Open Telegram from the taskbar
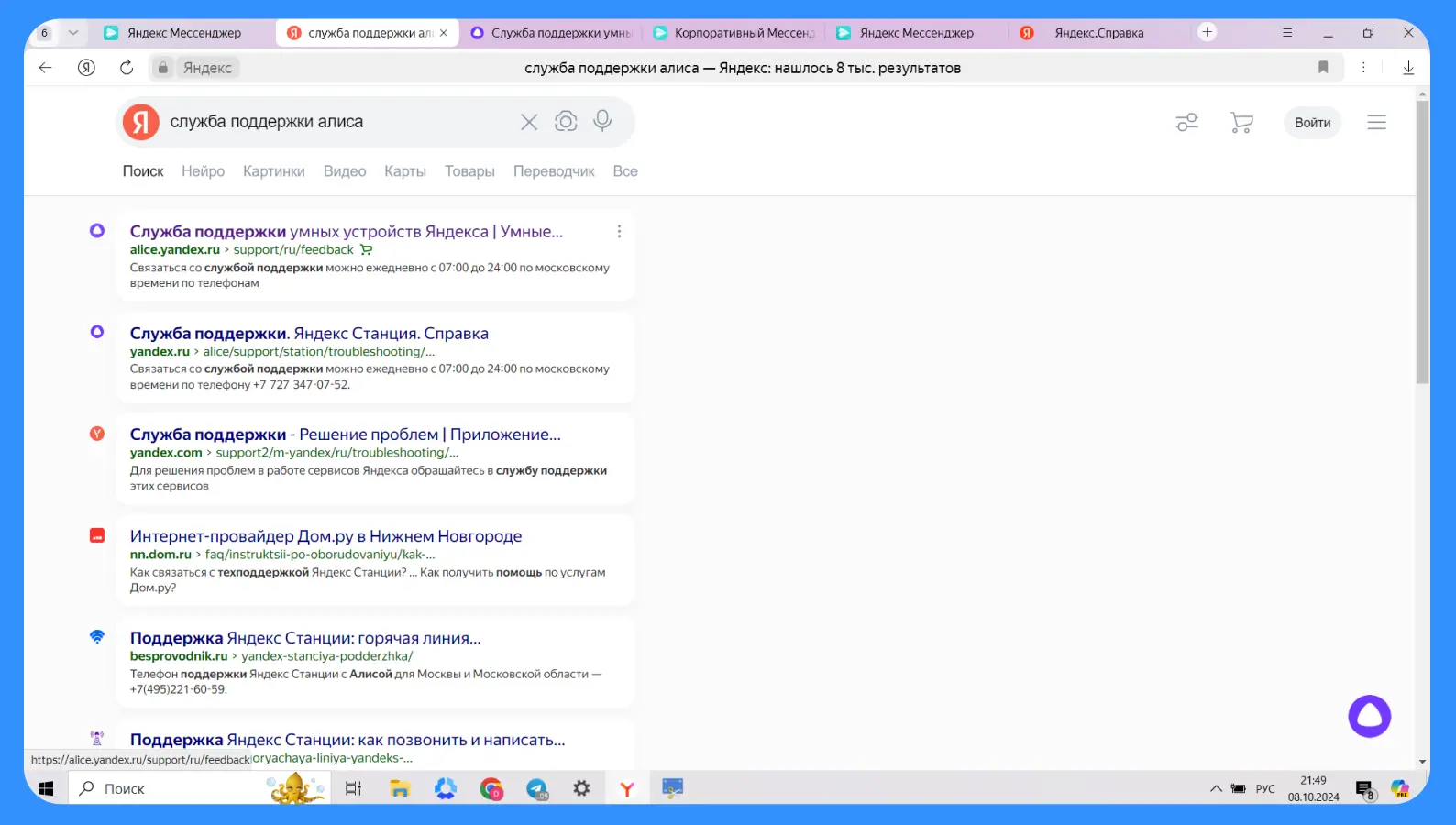The height and width of the screenshot is (825, 1456). 536,788
